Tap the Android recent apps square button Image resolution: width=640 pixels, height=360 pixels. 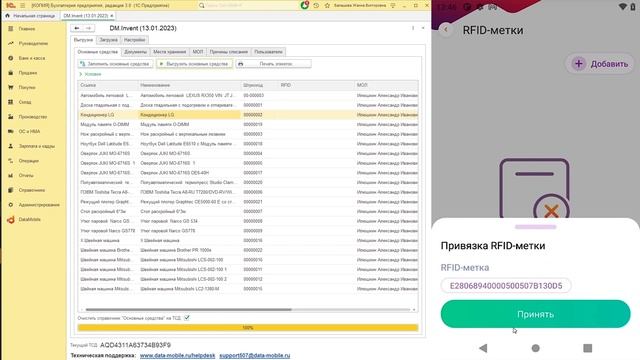pyautogui.click(x=588, y=348)
